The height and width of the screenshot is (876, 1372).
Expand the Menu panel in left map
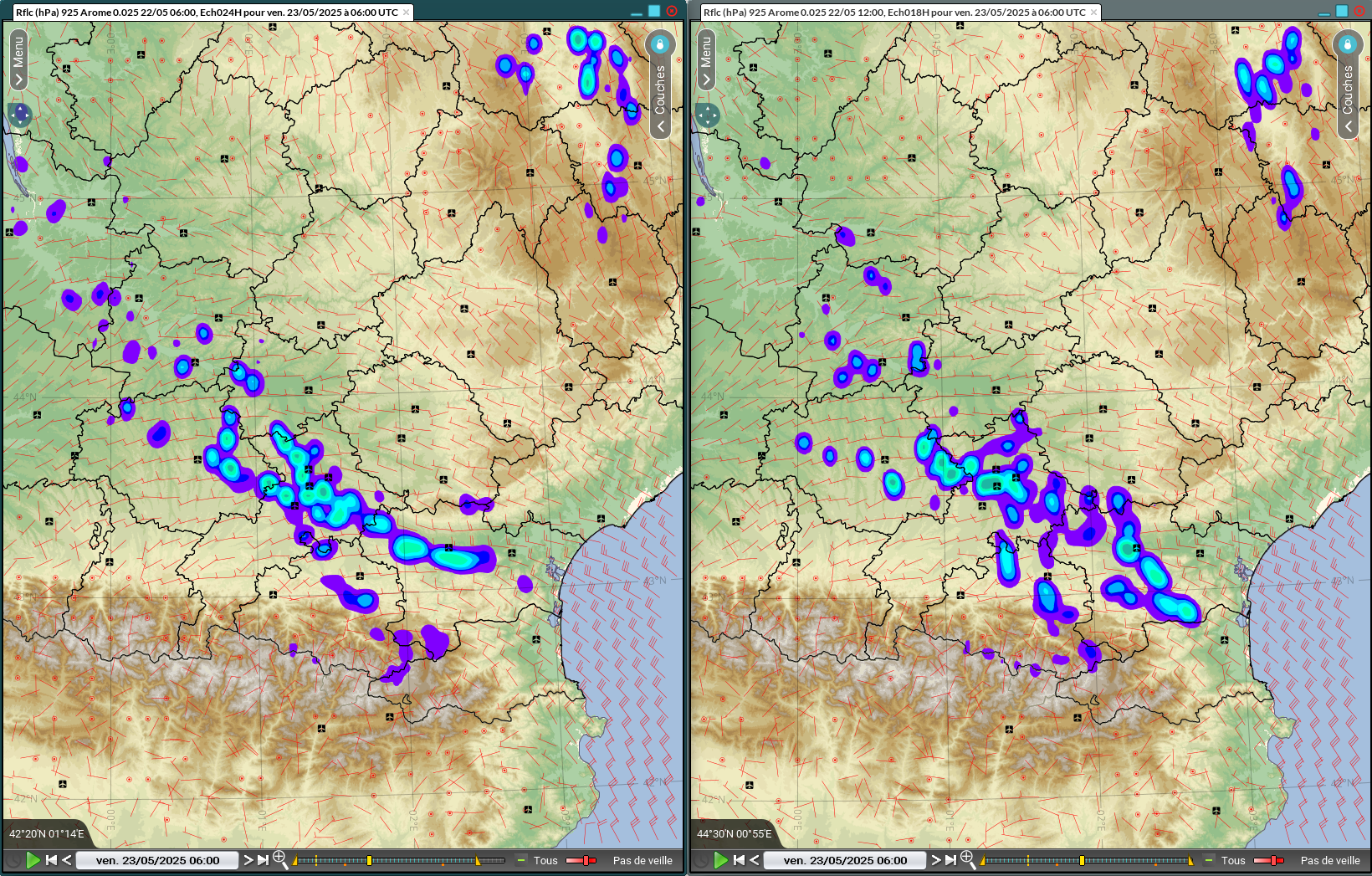tap(18, 60)
